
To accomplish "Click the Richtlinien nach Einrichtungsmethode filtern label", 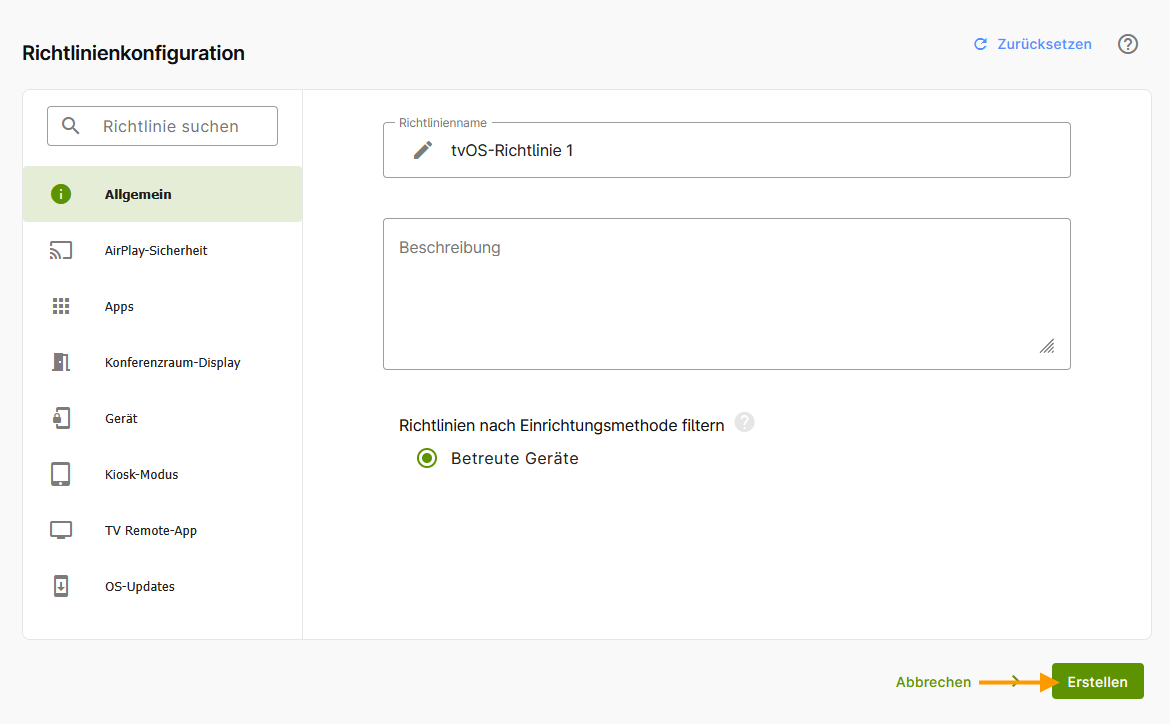I will coord(561,425).
